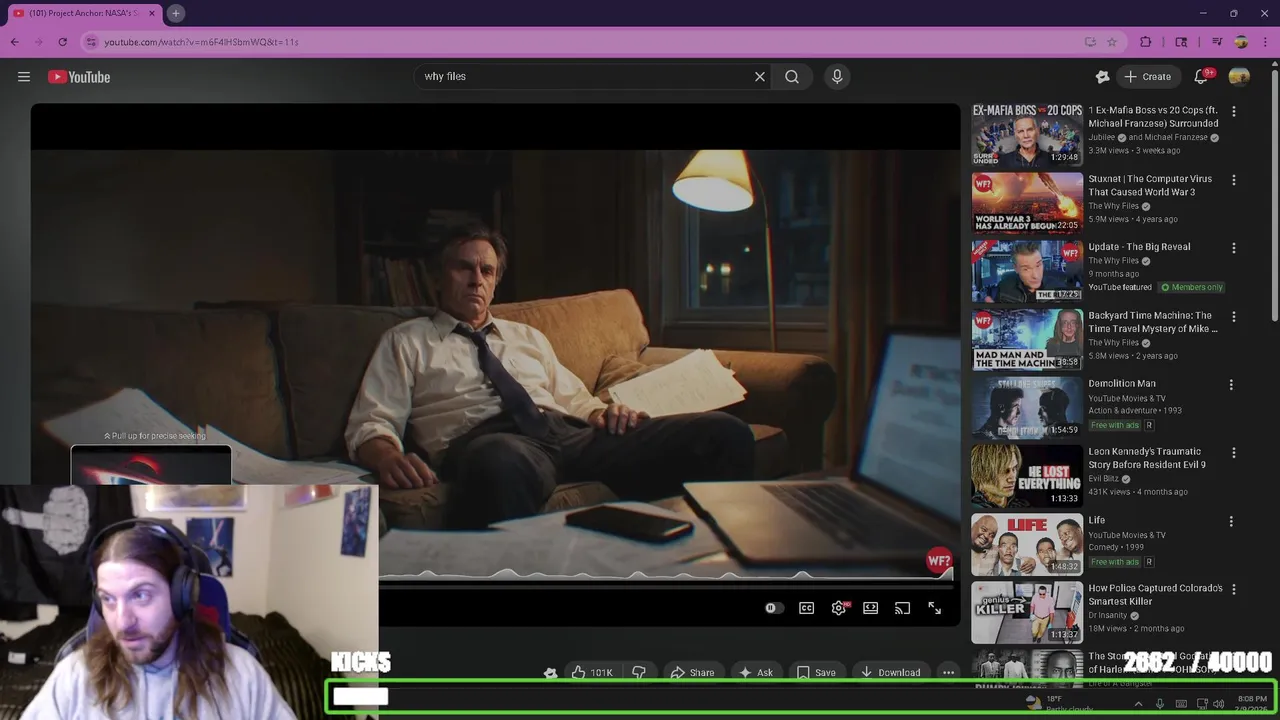1280x720 pixels.
Task: Open the Ex-Mafia Boss vs 20 Cops thumbnail
Action: coord(1027,135)
